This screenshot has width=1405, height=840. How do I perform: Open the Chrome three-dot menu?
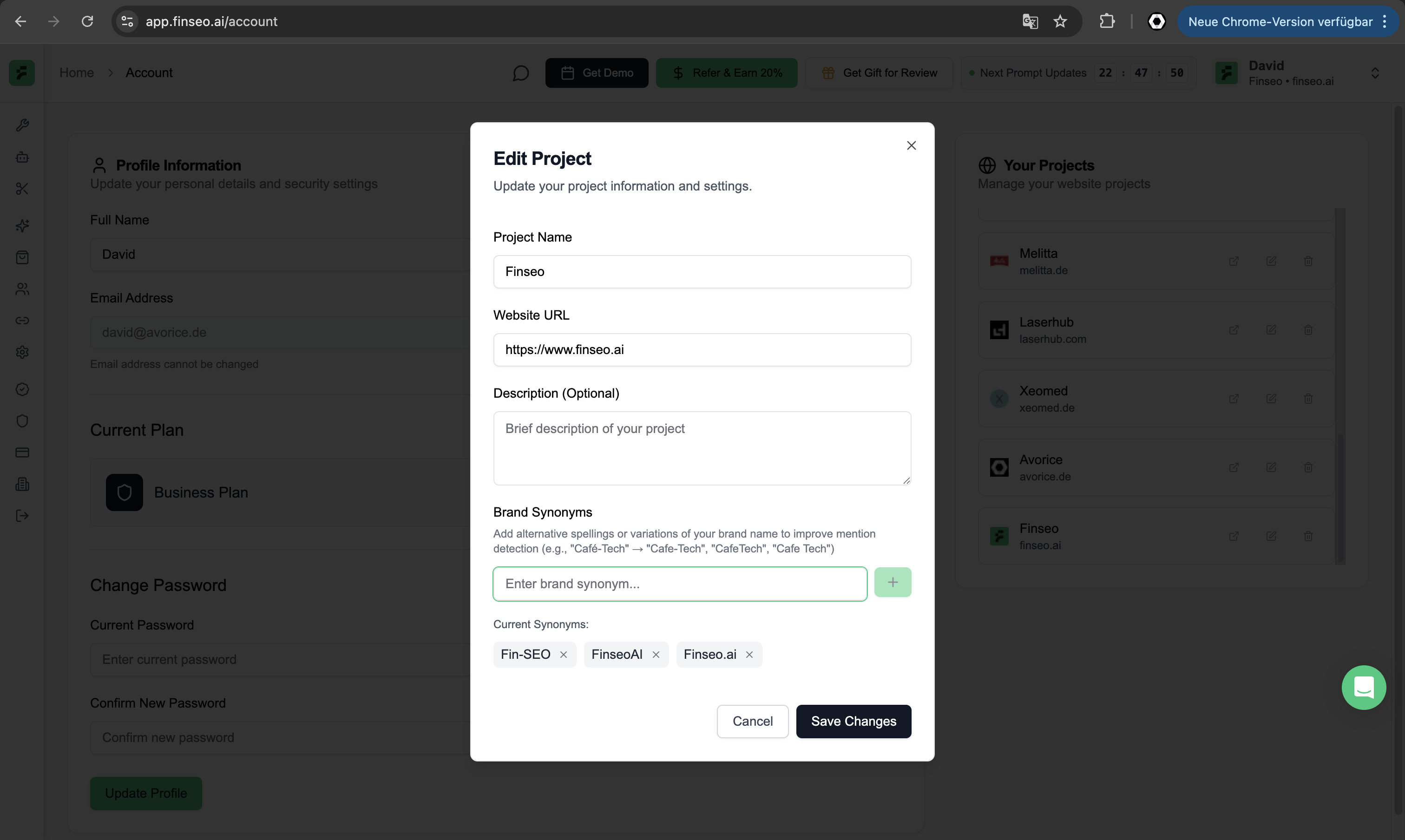pyautogui.click(x=1385, y=21)
